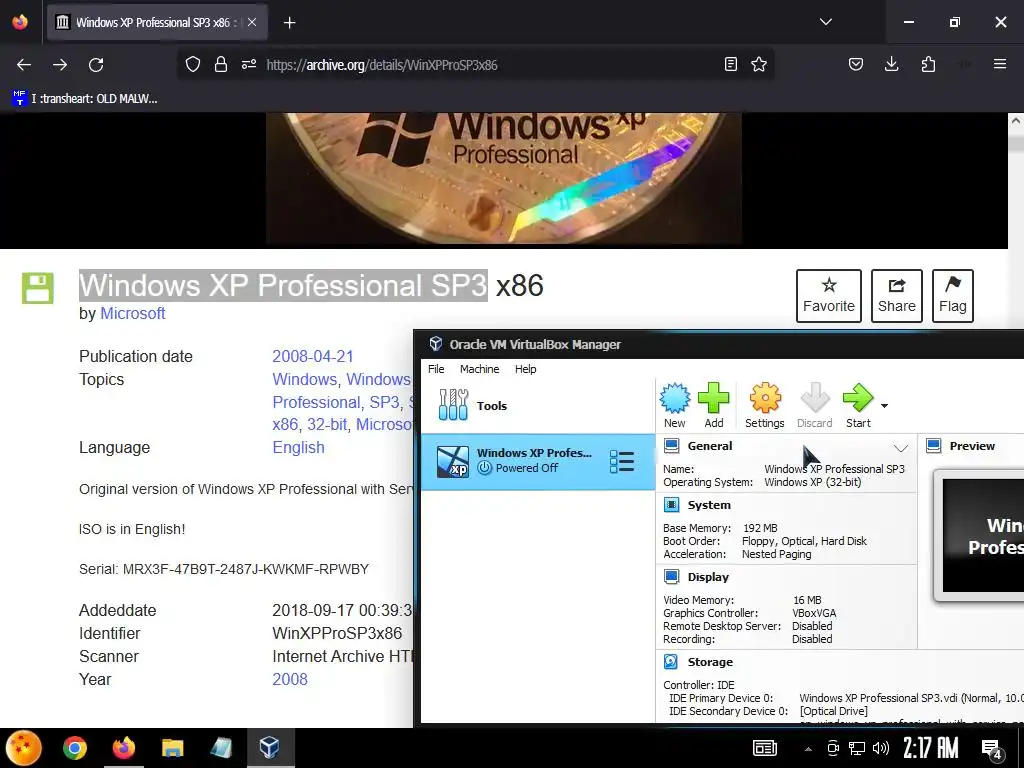Open the Start menu orb on taskbar
This screenshot has width=1024, height=768.
coord(24,748)
